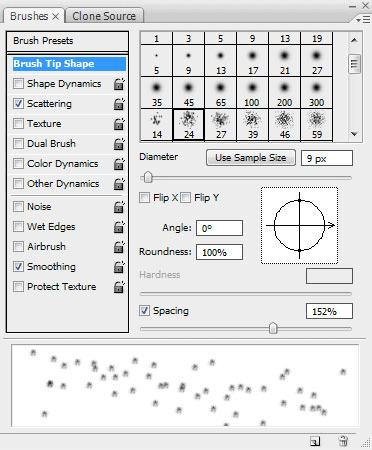Toggle the lock icon beside Airbrush

[x=119, y=247]
